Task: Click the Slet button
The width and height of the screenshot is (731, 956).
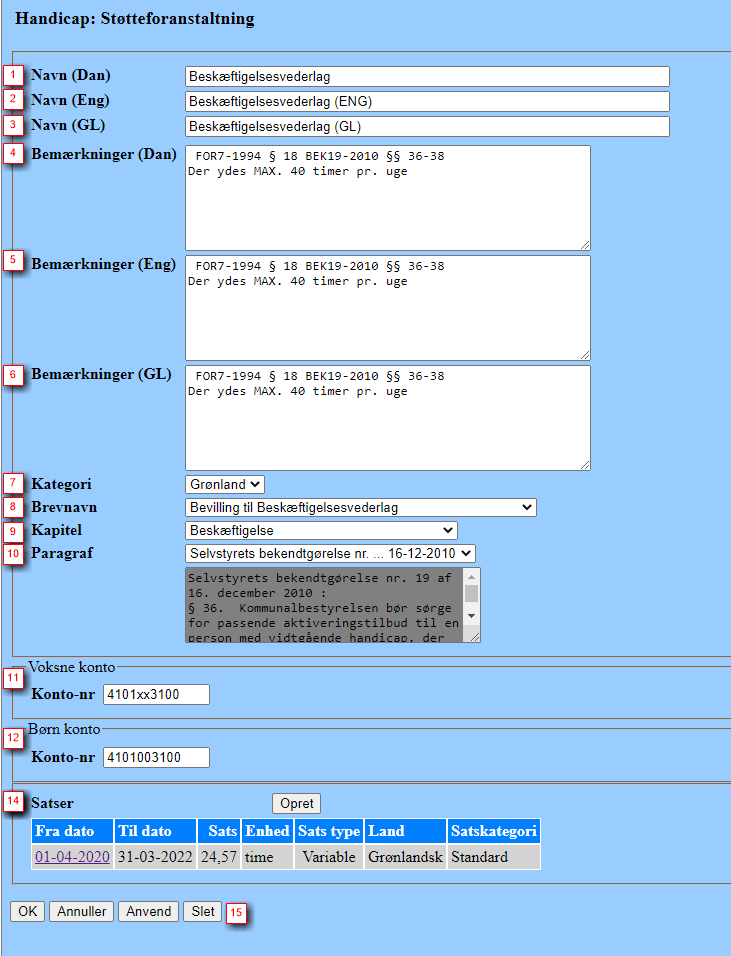Action: pos(203,911)
